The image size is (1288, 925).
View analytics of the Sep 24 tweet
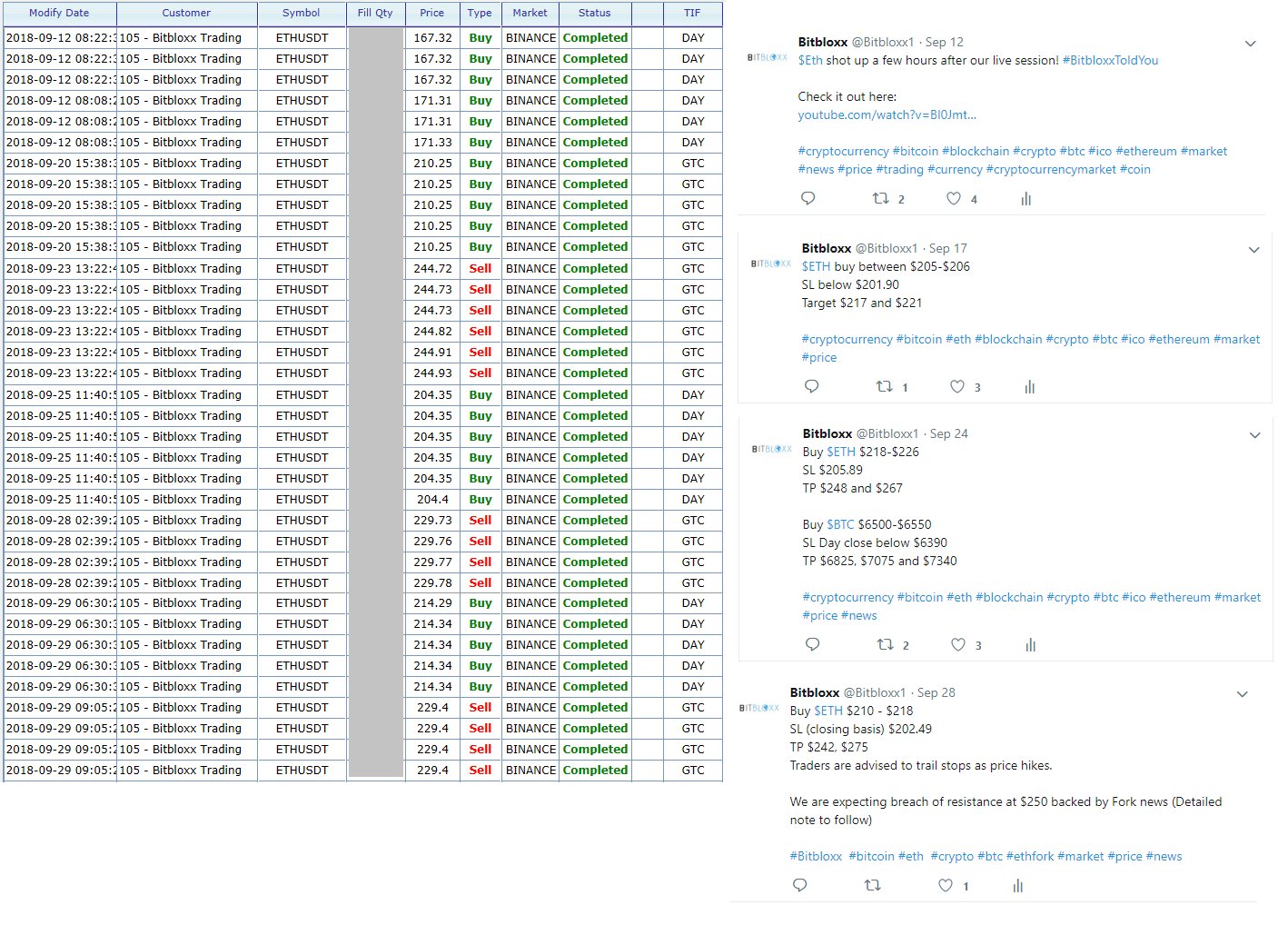pos(1031,644)
